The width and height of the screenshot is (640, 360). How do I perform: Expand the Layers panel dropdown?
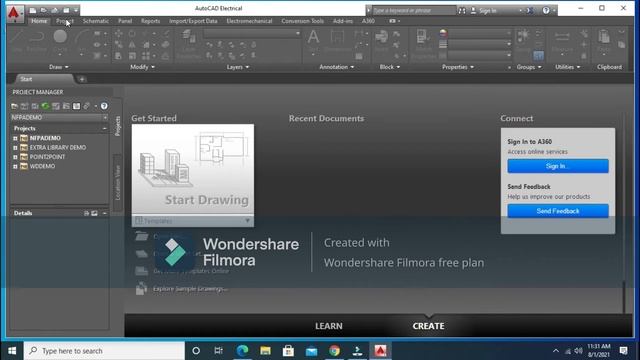point(238,67)
